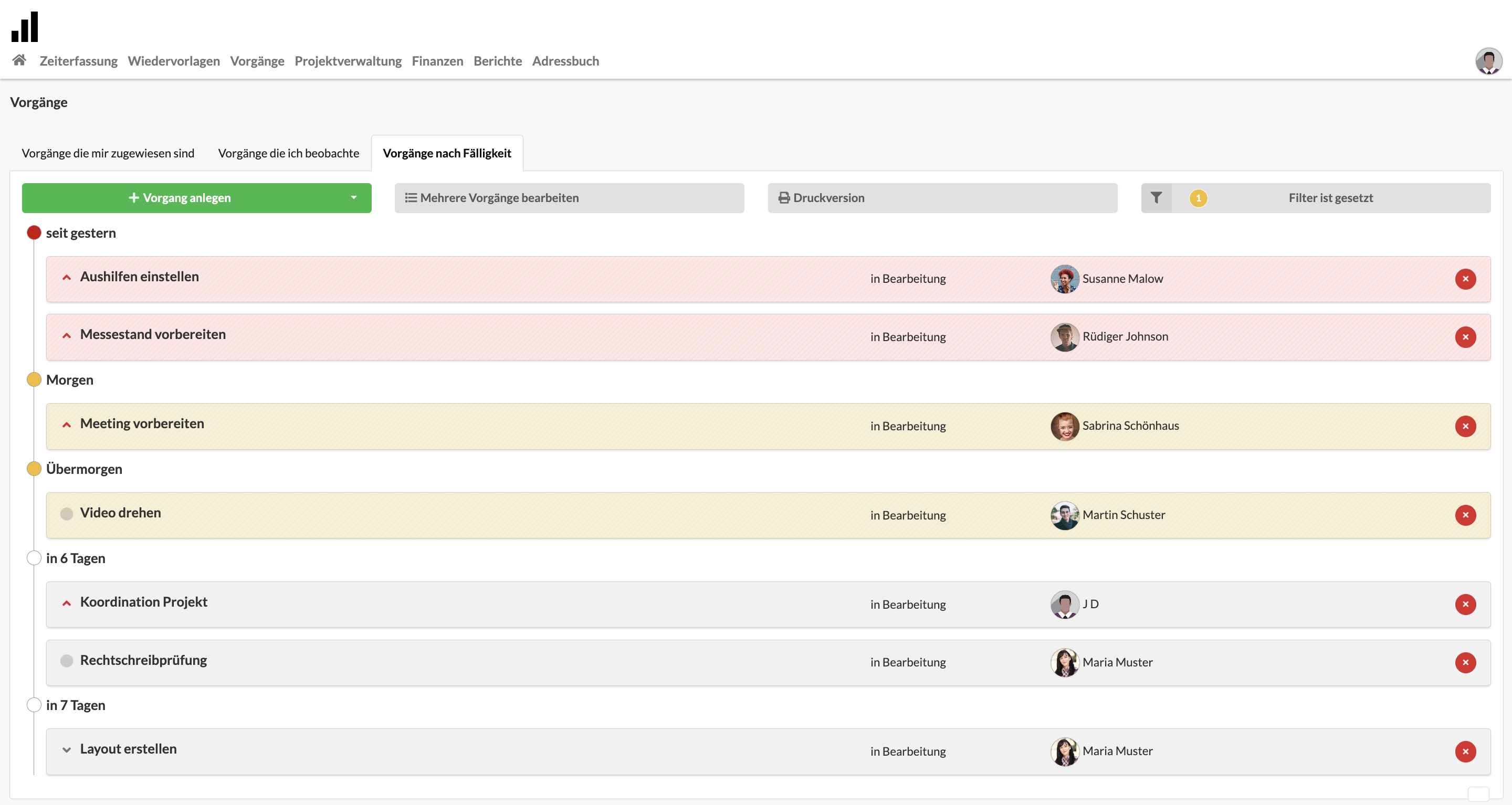Image resolution: width=1512 pixels, height=805 pixels.
Task: Collapse the Meeting vorbereiten chevron
Action: pos(67,425)
